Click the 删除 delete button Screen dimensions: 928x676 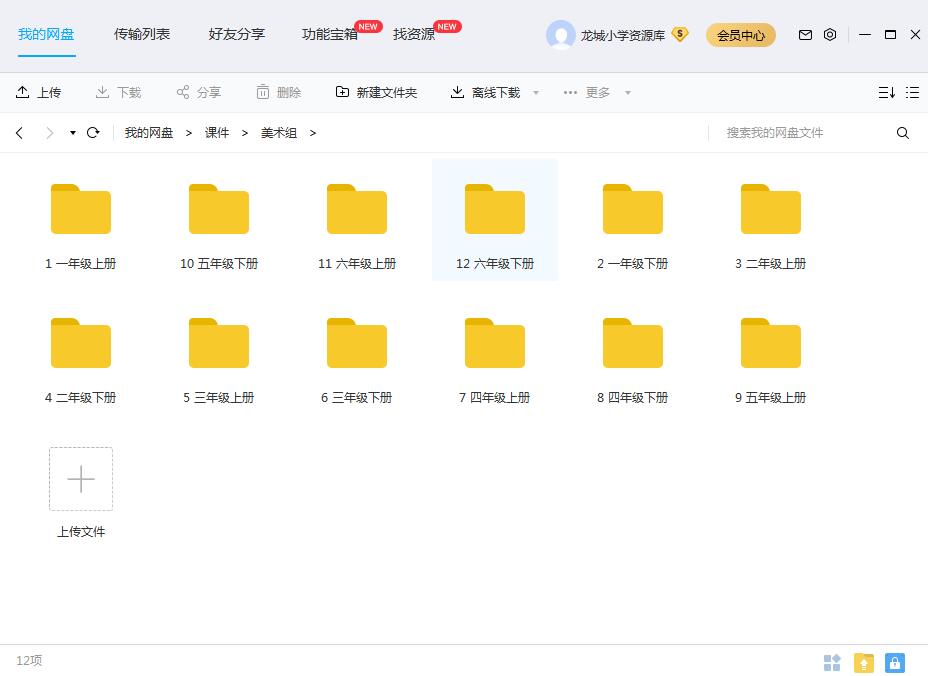point(279,92)
